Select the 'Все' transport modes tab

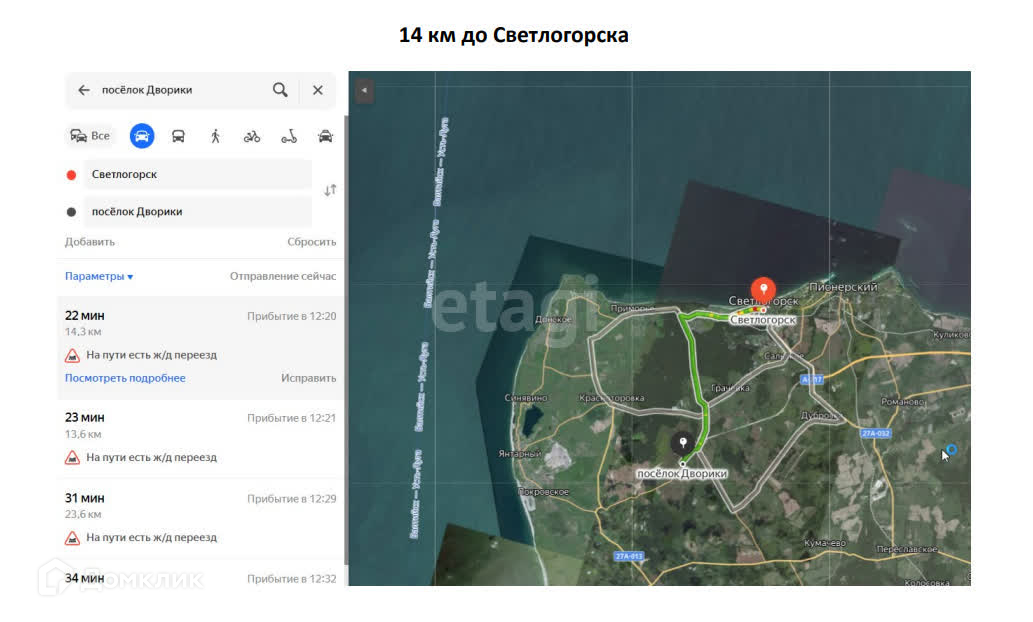coord(90,136)
